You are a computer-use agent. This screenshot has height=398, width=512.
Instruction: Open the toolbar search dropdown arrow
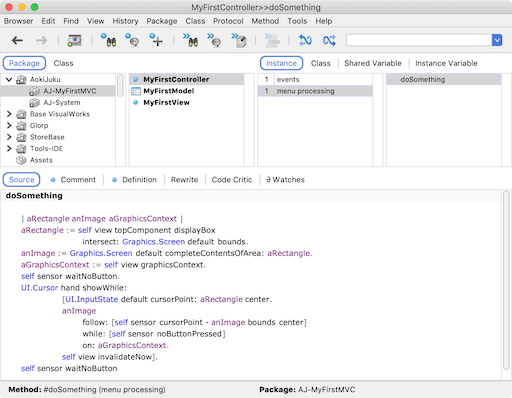pyautogui.click(x=497, y=40)
